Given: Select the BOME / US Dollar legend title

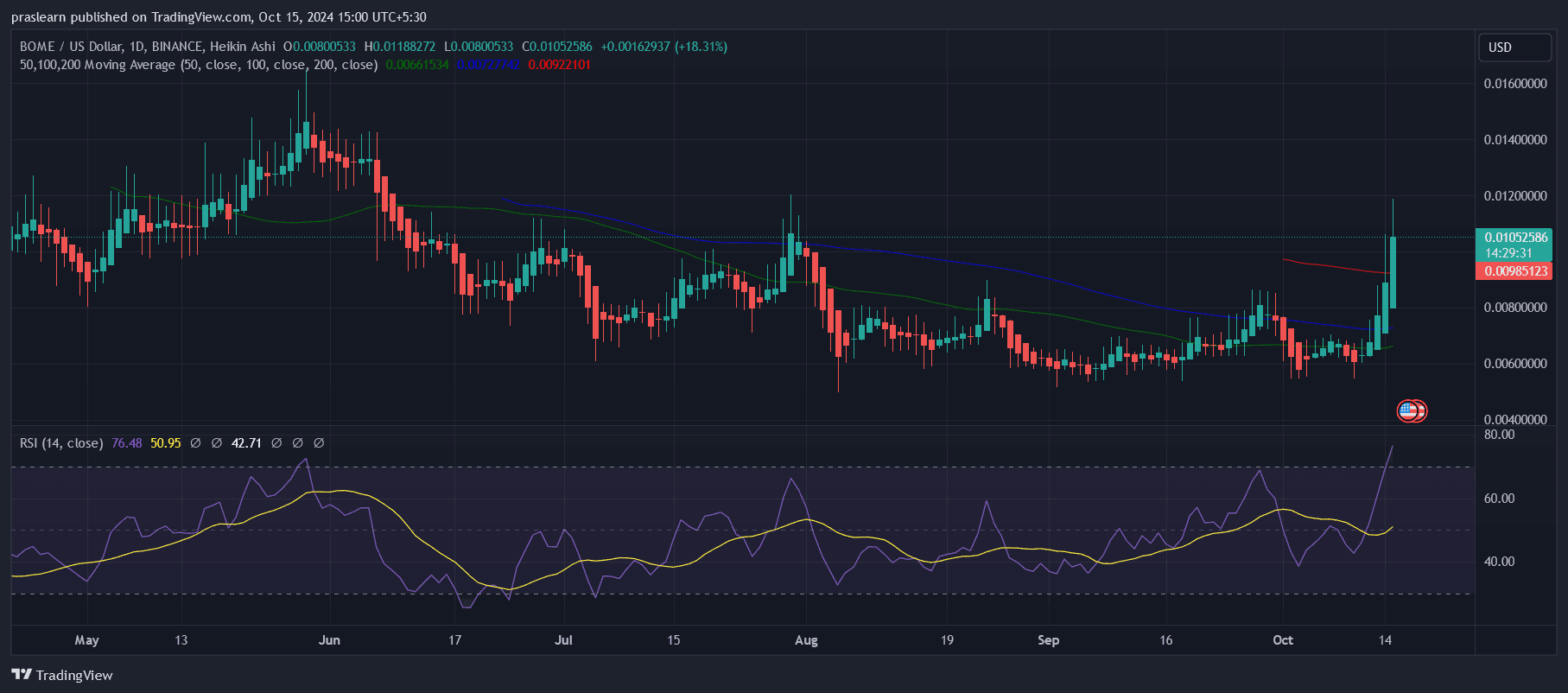Looking at the screenshot, I should click(148, 47).
